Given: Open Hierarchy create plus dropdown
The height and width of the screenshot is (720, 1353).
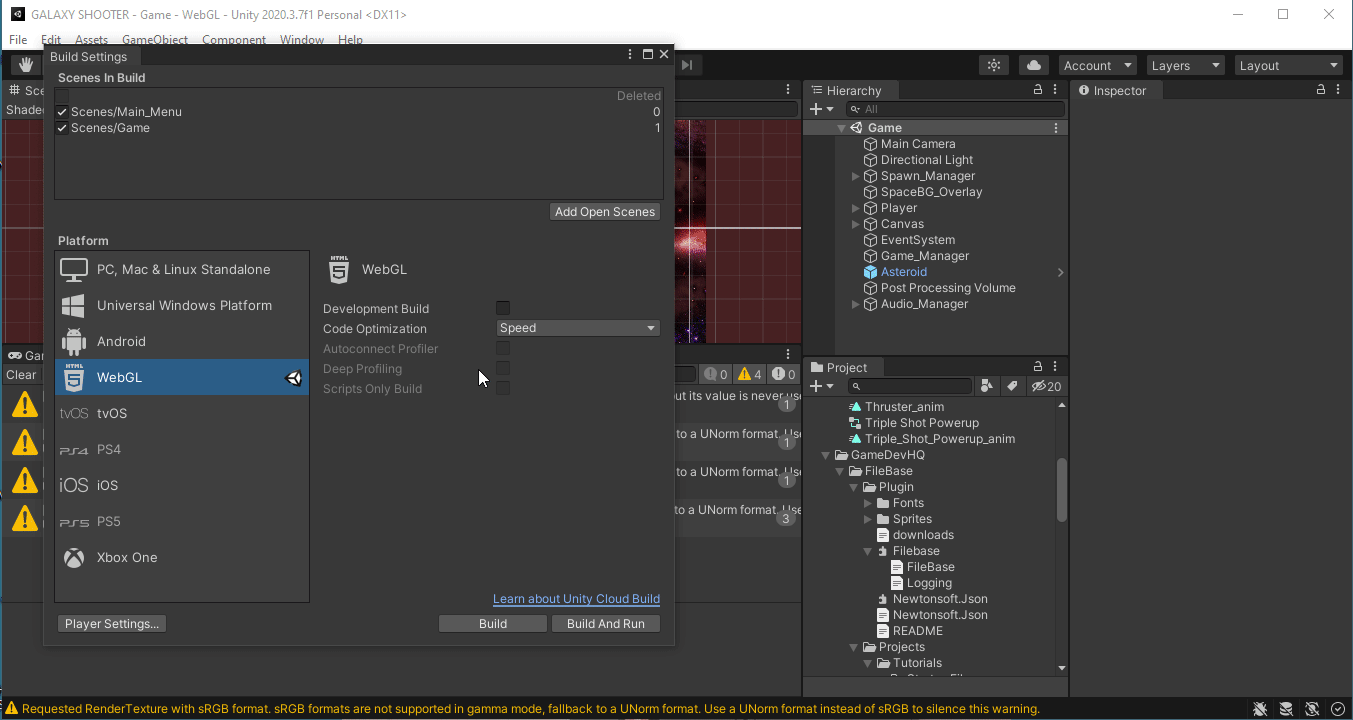Looking at the screenshot, I should tap(821, 109).
